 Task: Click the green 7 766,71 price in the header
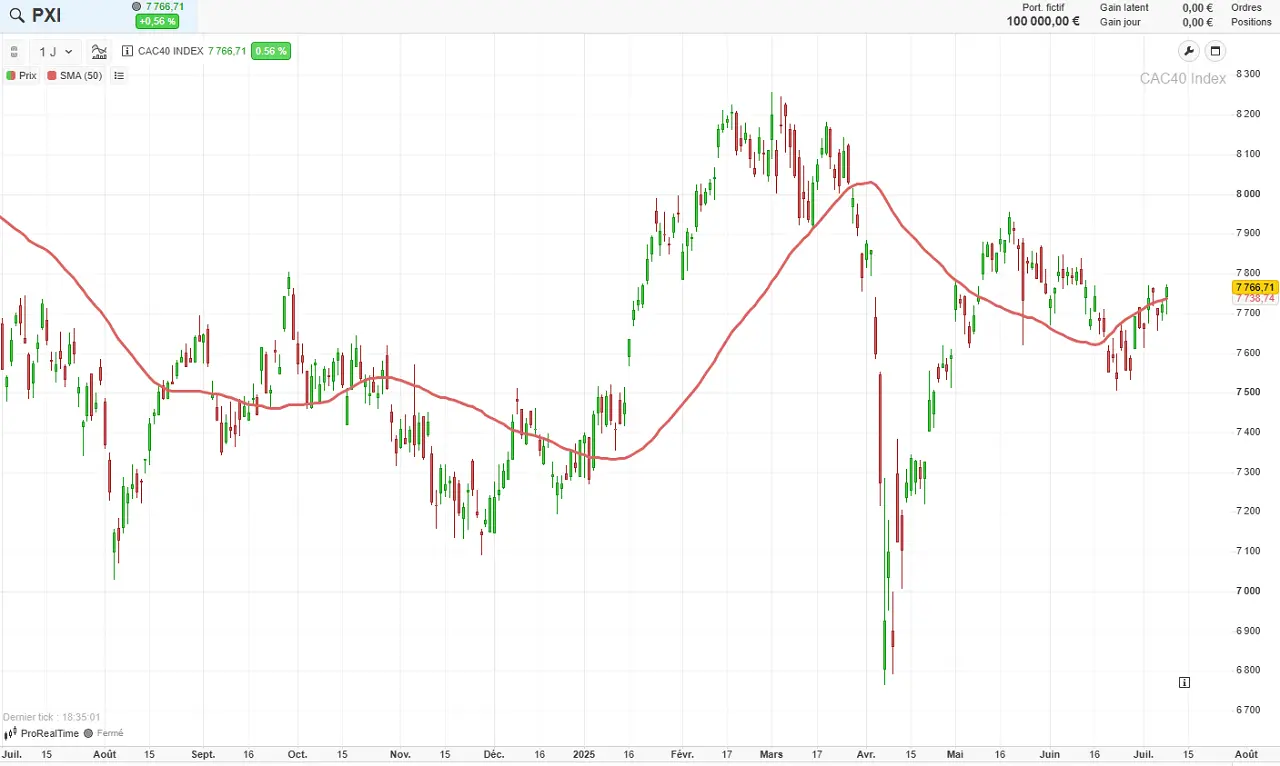165,6
